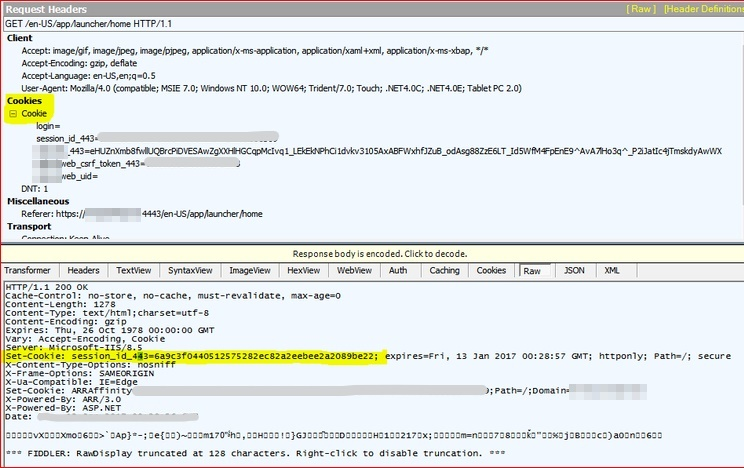Open the Header Definitions link
This screenshot has width=744, height=468.
[704, 9]
